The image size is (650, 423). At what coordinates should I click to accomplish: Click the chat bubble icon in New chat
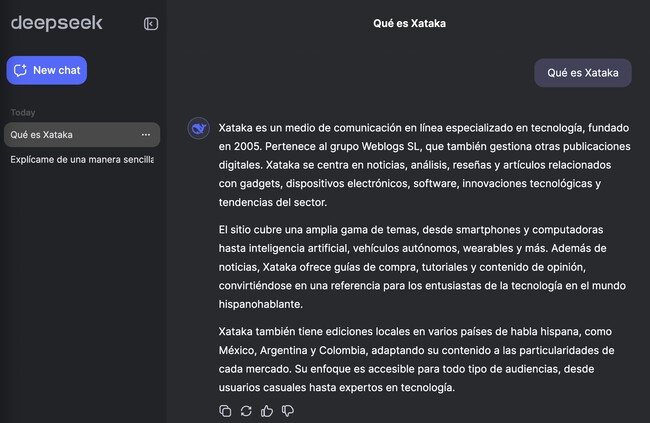21,70
